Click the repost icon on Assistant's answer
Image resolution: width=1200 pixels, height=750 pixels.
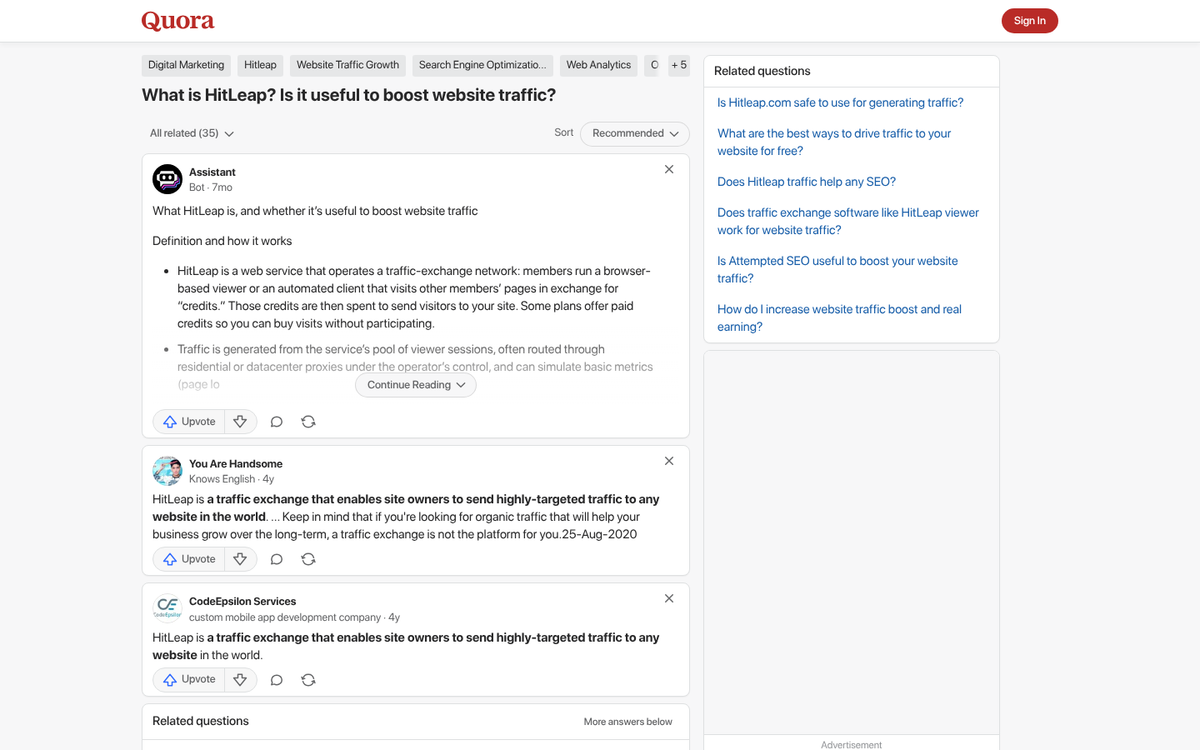click(308, 421)
